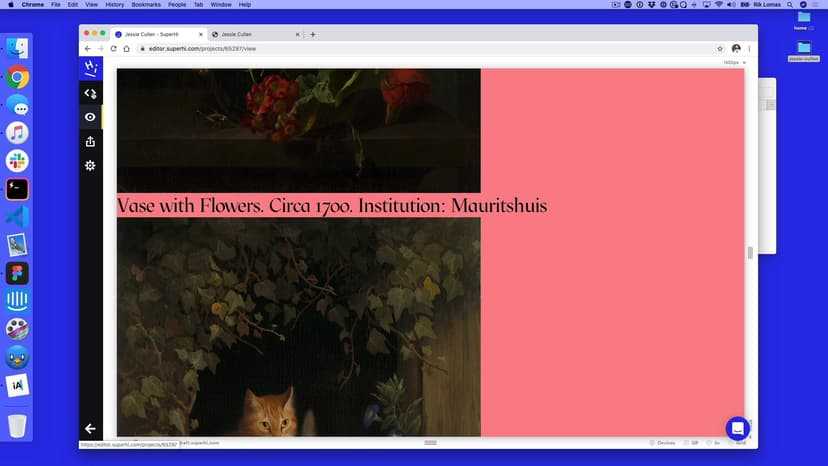Click the back arrow at bottom of sidebar
The height and width of the screenshot is (466, 828).
point(90,428)
